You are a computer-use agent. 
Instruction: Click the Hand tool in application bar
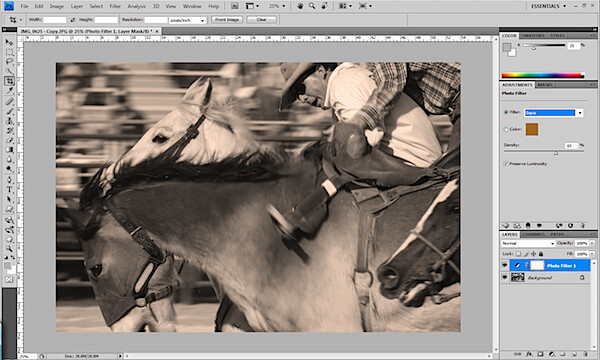[x=300, y=6]
